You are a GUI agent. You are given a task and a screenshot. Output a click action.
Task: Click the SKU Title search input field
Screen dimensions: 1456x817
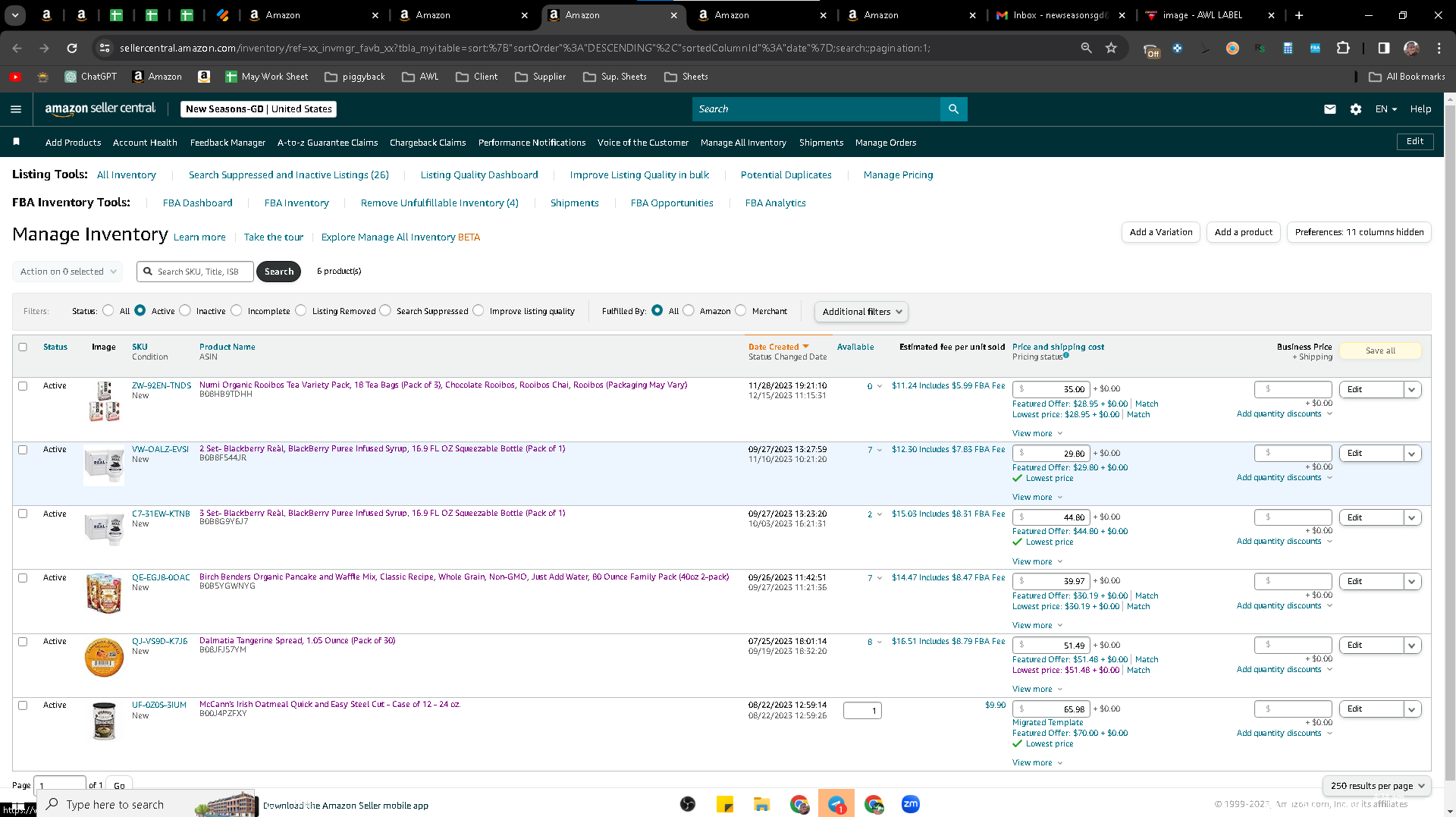[196, 272]
